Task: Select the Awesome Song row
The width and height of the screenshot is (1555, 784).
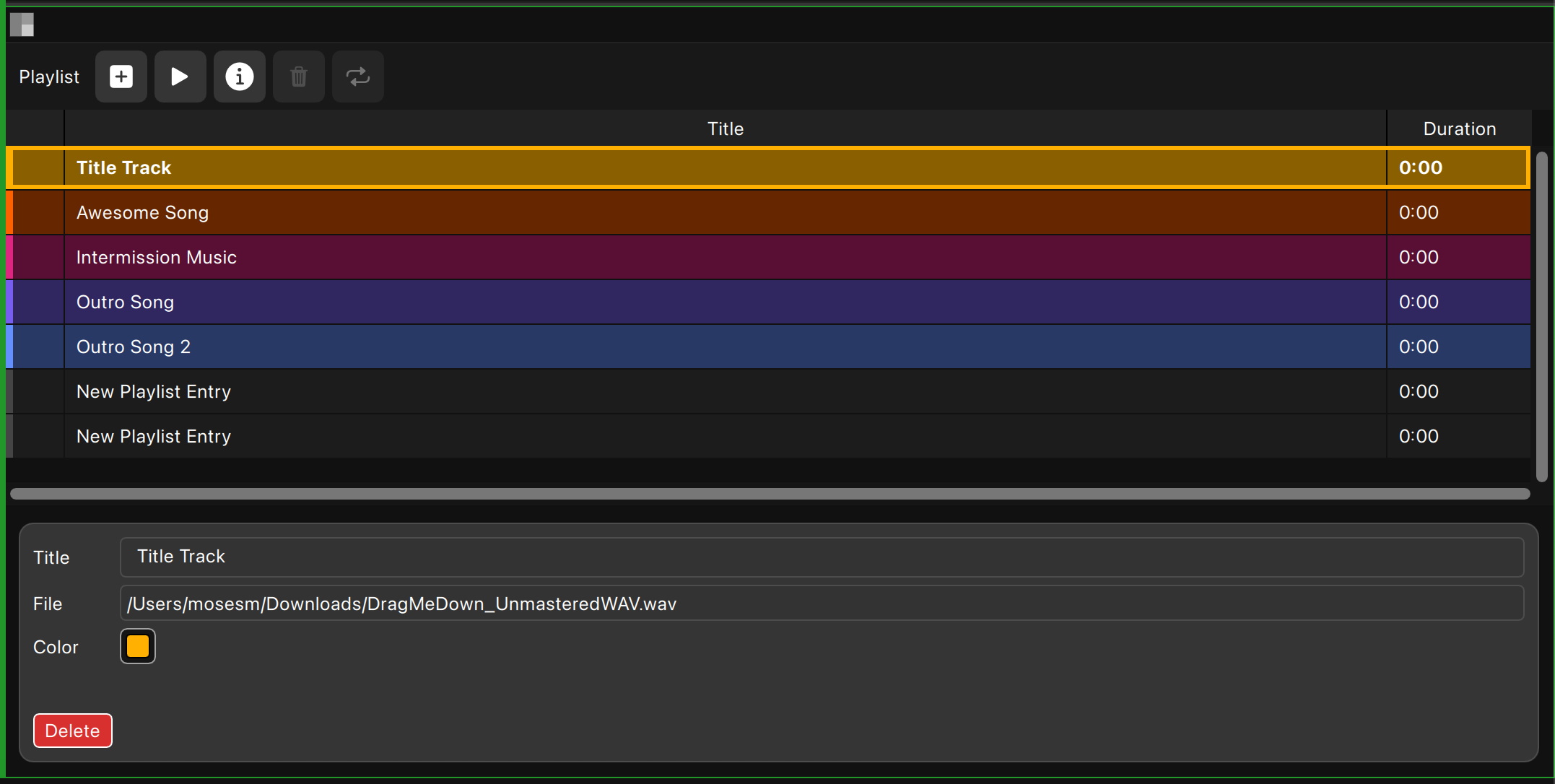Action: click(x=433, y=212)
